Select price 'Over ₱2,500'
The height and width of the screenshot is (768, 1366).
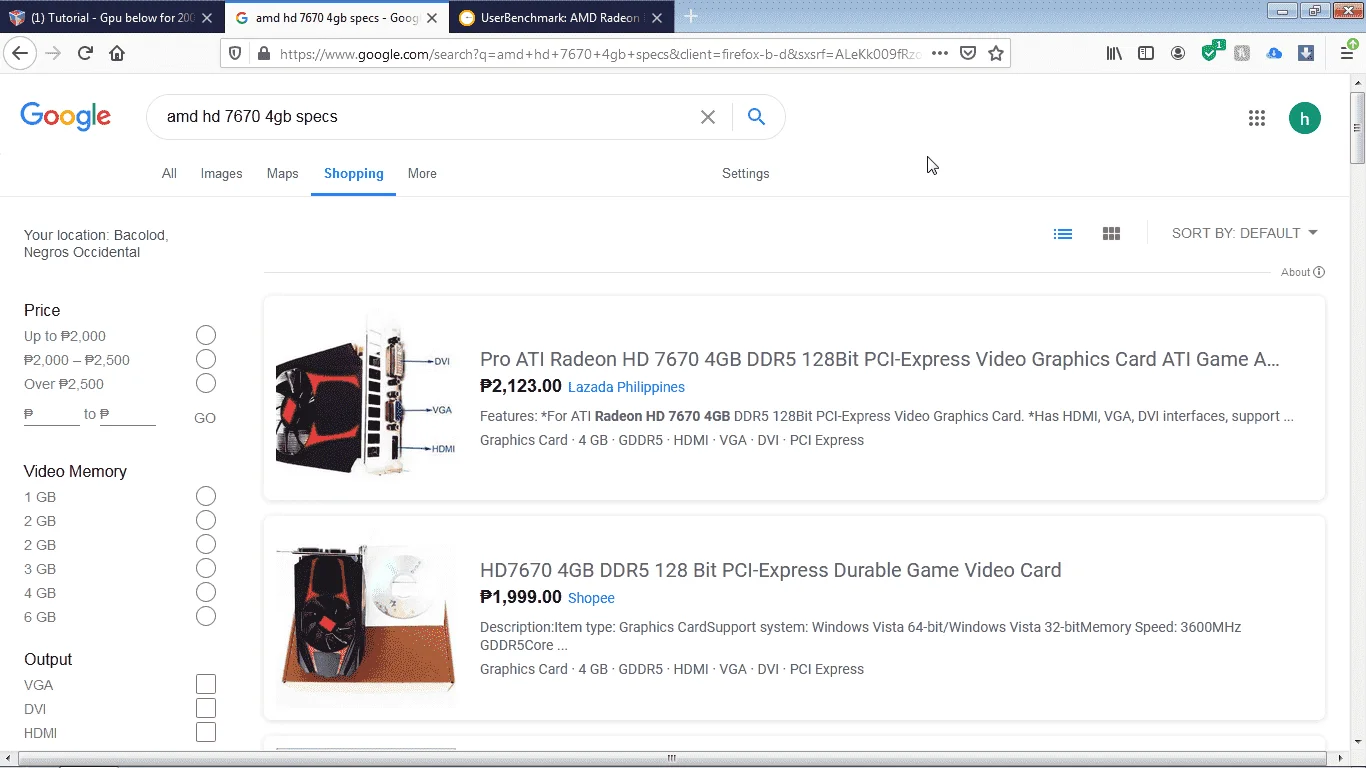206,384
